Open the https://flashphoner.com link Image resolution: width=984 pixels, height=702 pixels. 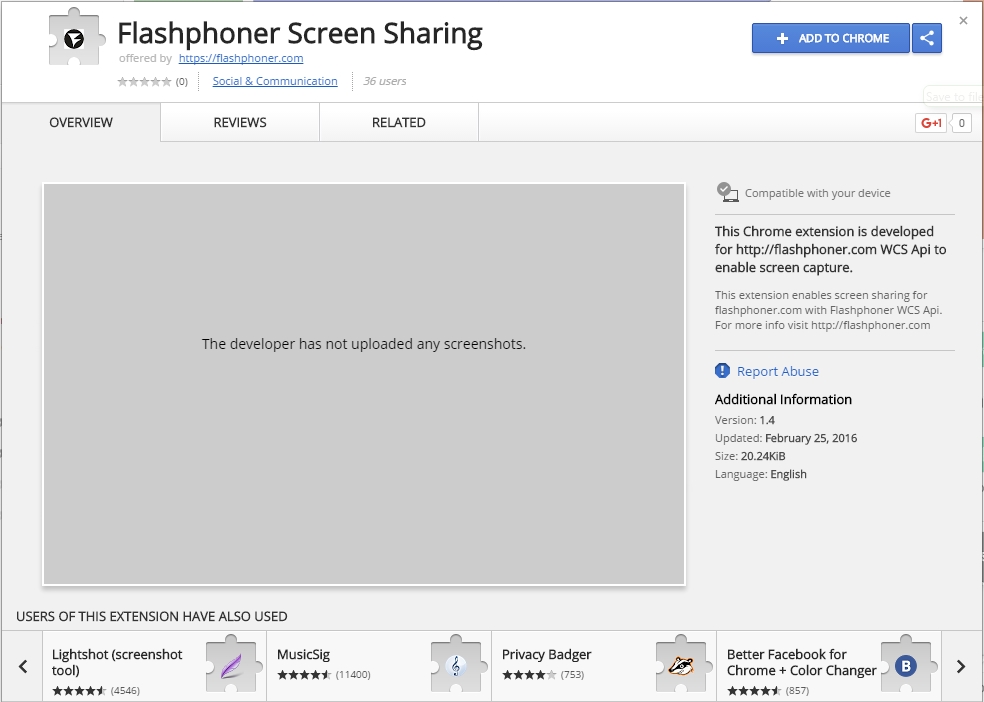241,58
